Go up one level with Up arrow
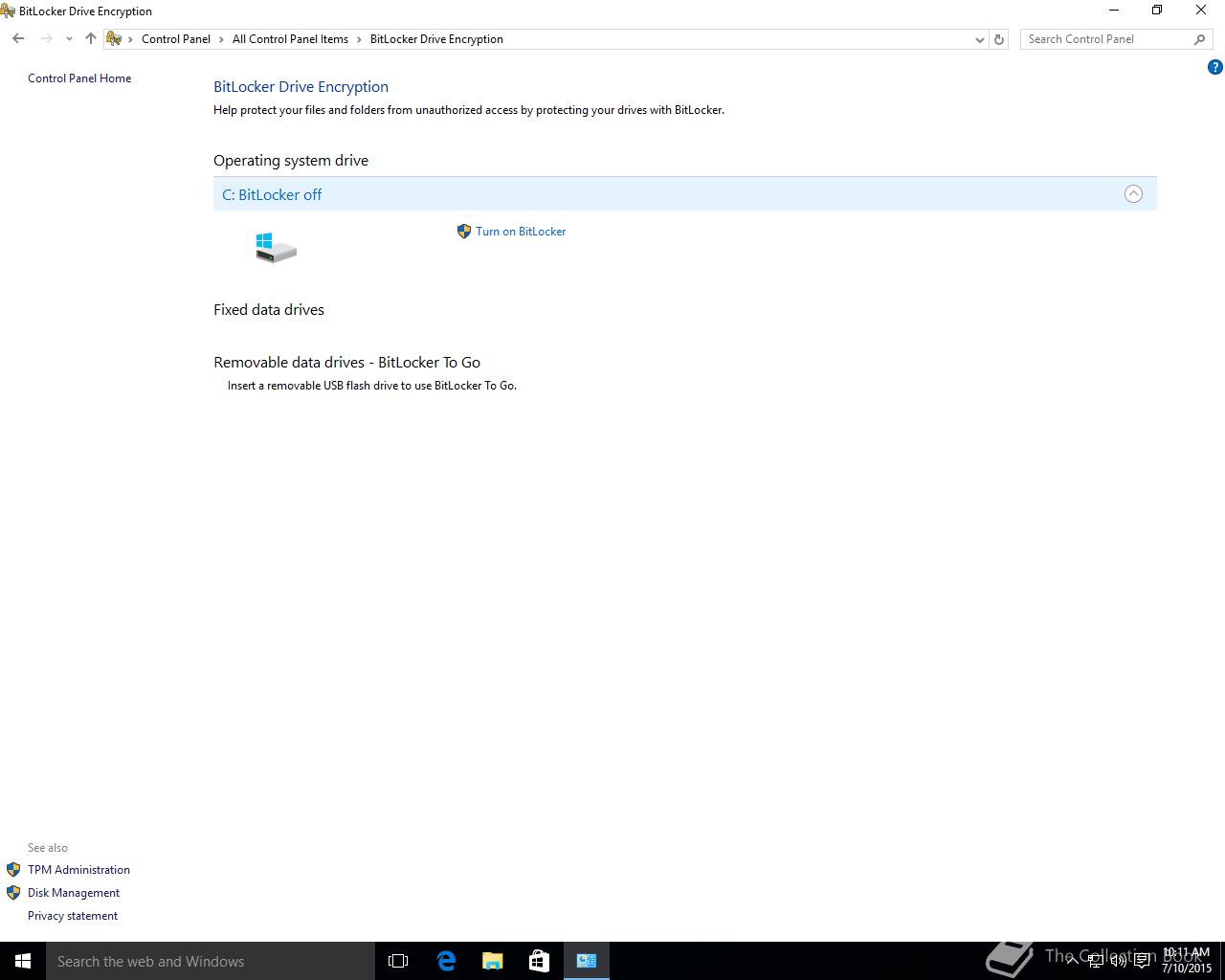The image size is (1225, 980). 90,39
